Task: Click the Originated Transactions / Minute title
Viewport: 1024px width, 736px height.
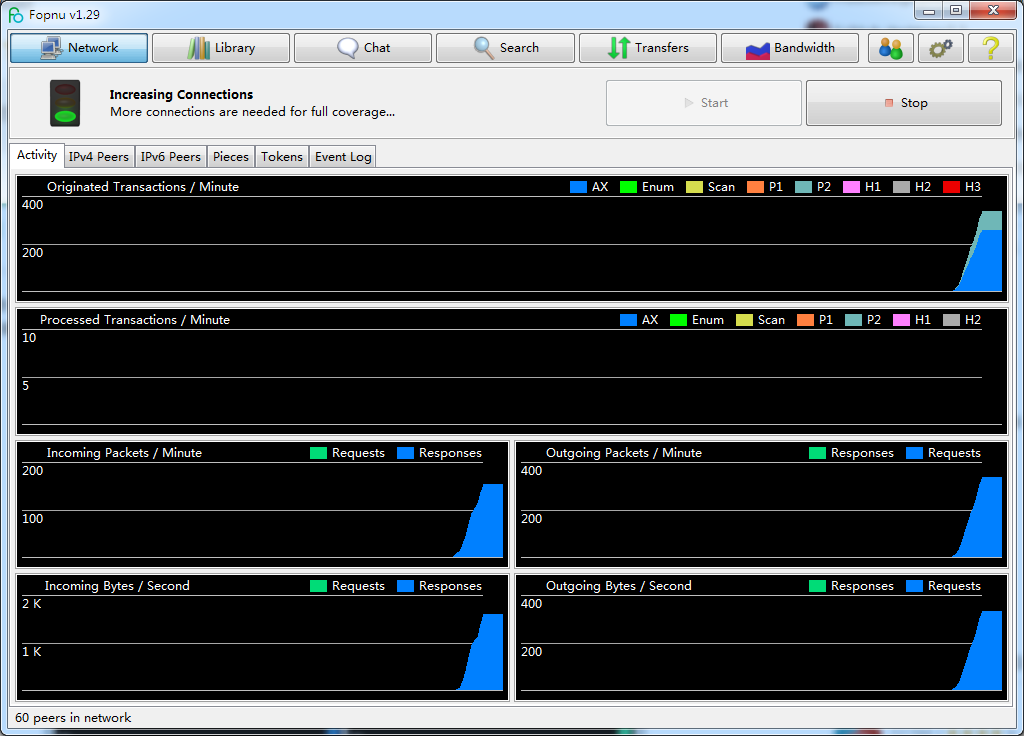Action: click(143, 187)
